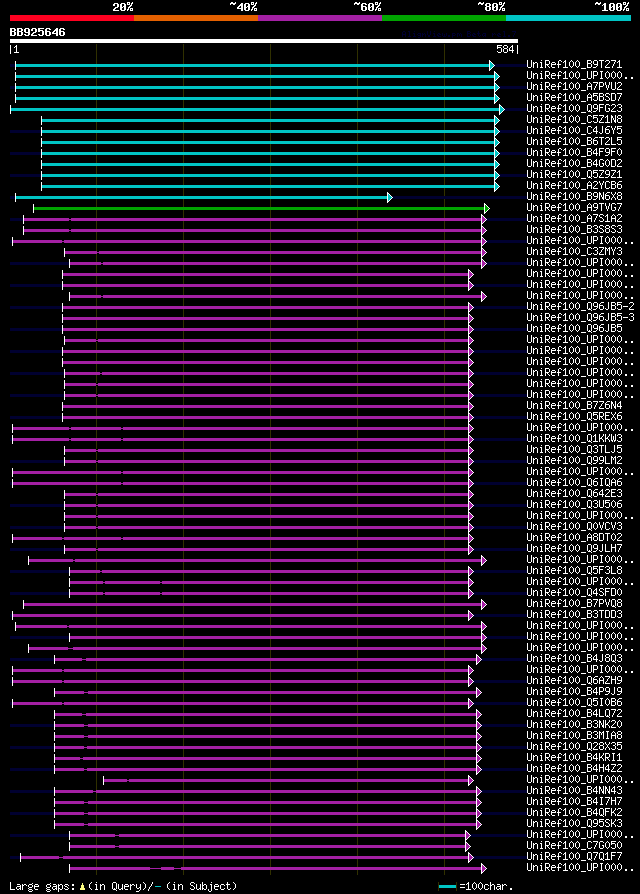Select the UniRef100_A5BSD7 label
Screen dimensions: 640x894
tap(574, 97)
